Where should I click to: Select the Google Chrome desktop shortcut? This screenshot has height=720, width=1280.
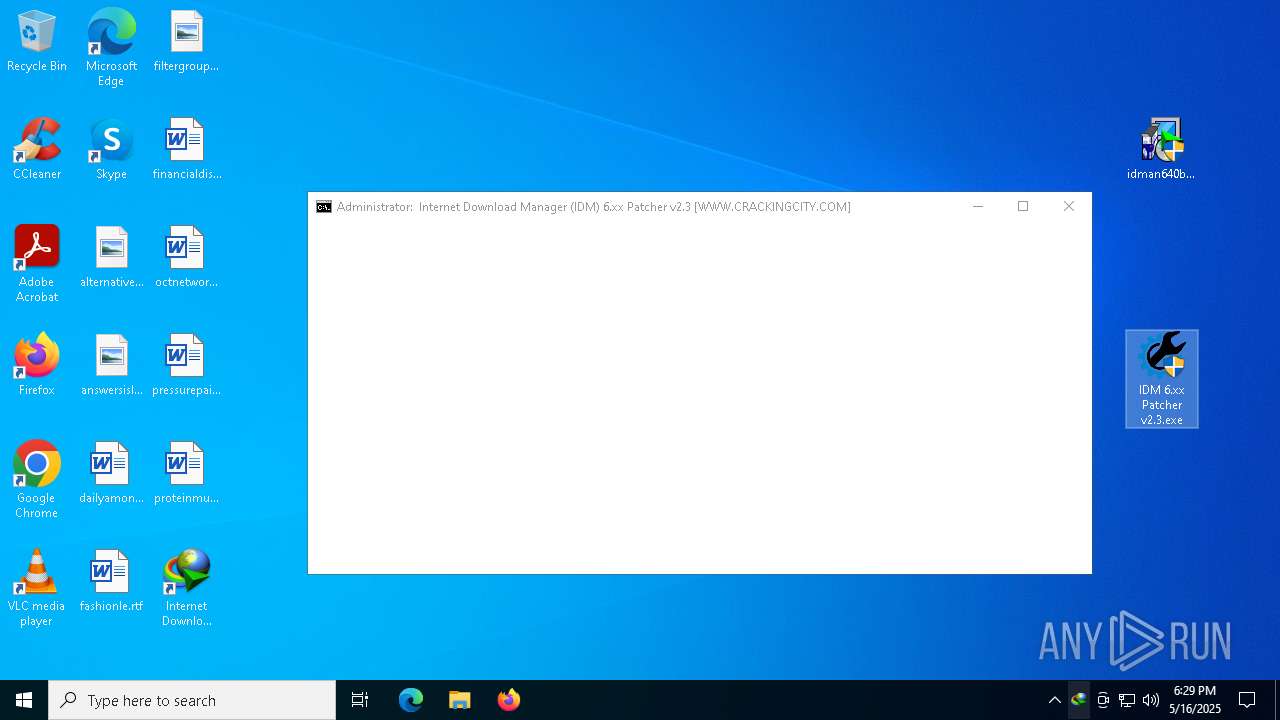[37, 479]
